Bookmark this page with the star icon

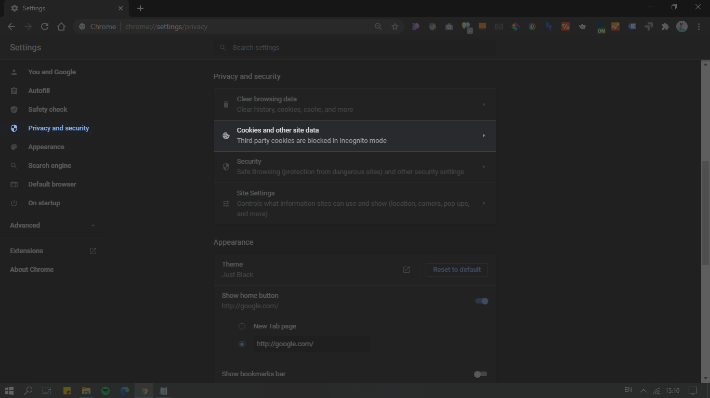[395, 27]
